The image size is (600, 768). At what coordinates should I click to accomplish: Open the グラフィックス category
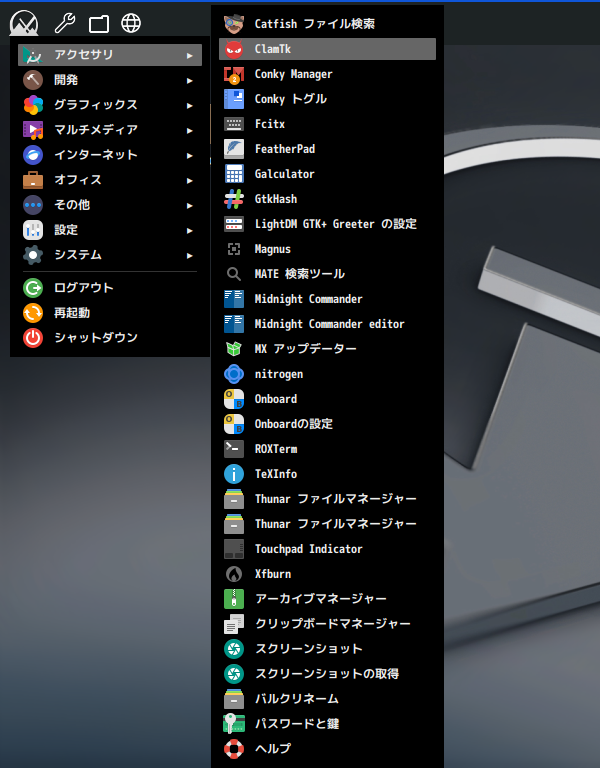[x=110, y=105]
